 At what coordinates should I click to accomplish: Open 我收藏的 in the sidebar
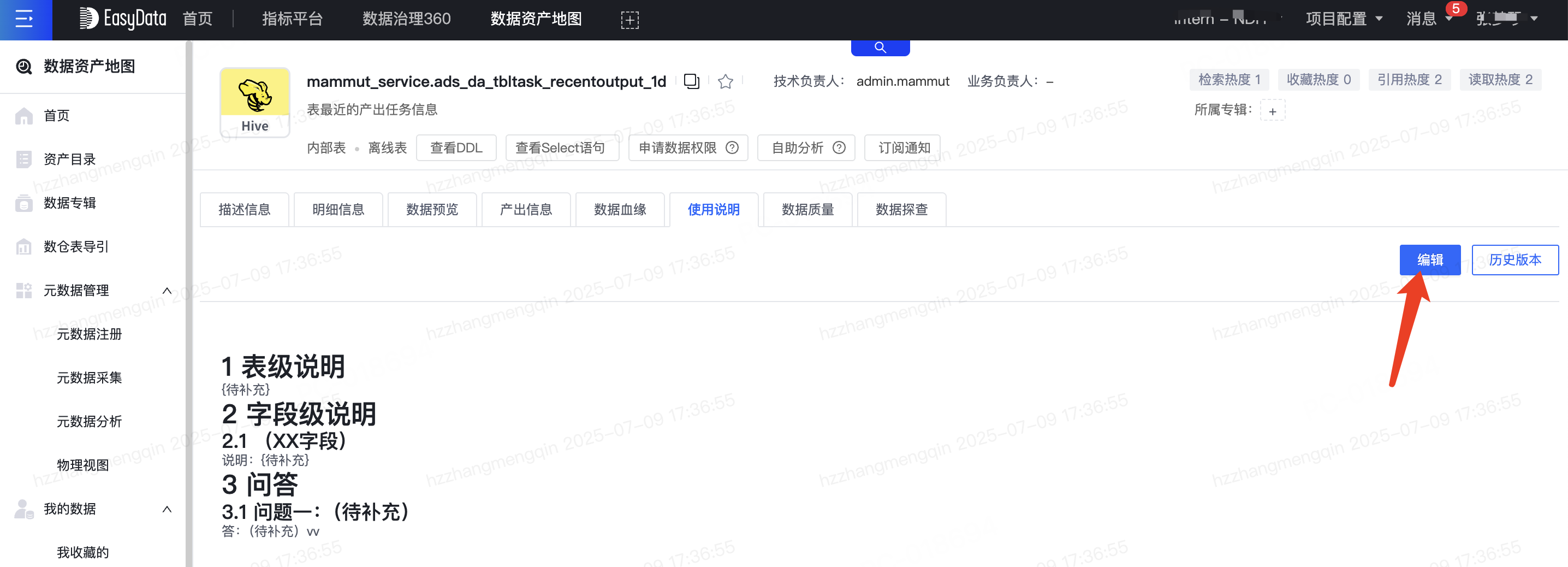[x=83, y=552]
